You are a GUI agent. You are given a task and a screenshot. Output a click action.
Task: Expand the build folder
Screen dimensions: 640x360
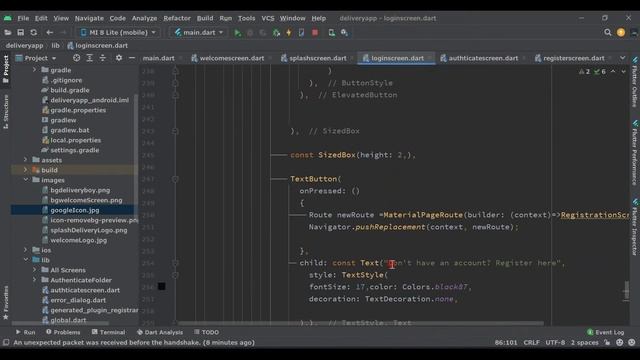click(x=25, y=170)
